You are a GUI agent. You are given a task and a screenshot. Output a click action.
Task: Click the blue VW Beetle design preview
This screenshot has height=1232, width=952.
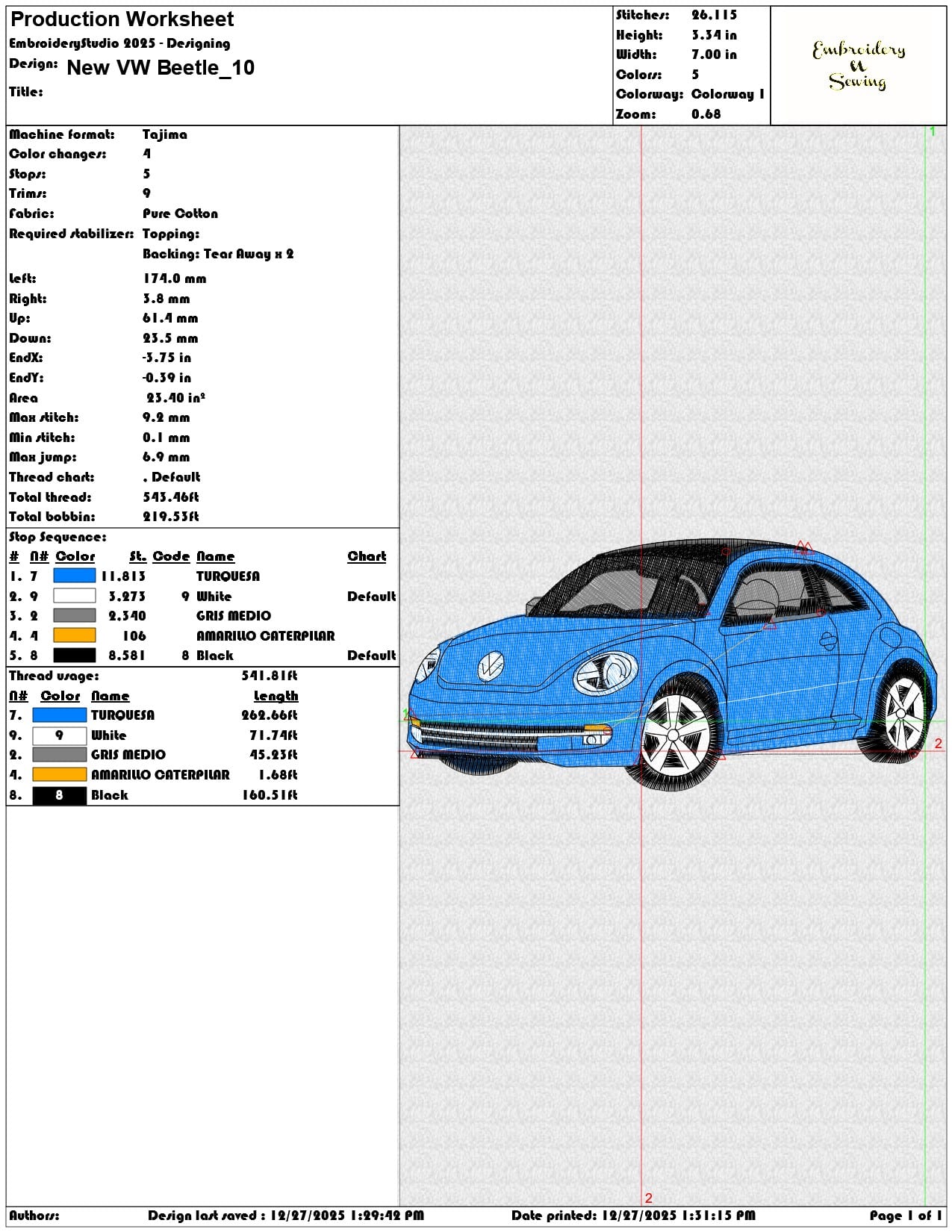click(673, 665)
